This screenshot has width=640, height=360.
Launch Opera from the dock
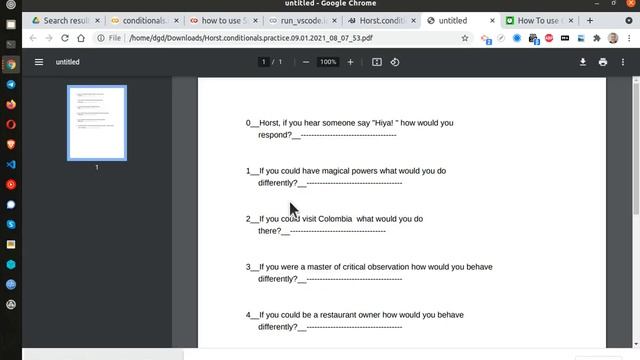11,124
